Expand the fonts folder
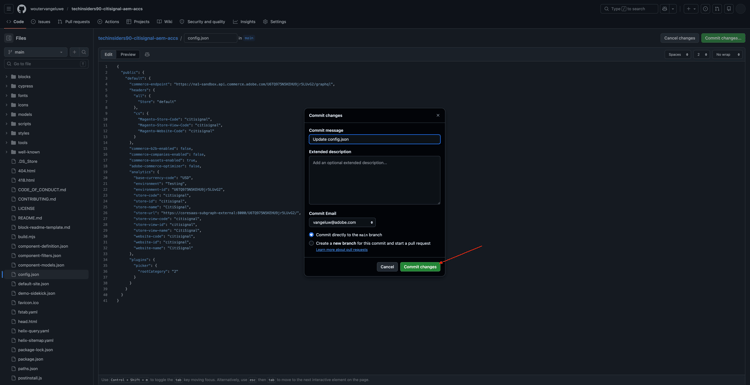The height and width of the screenshot is (385, 750). (x=23, y=96)
